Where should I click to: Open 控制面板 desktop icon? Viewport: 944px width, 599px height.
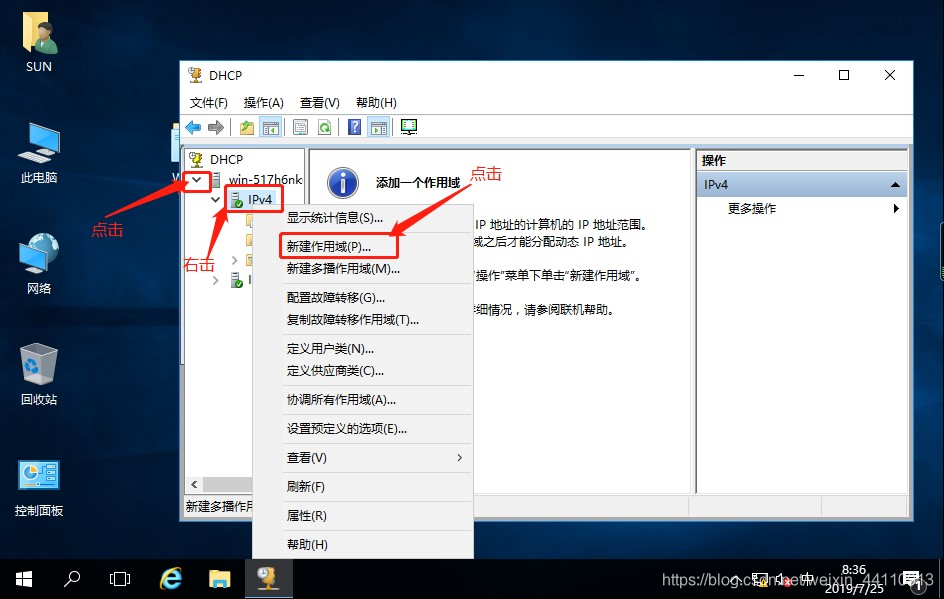pyautogui.click(x=39, y=487)
